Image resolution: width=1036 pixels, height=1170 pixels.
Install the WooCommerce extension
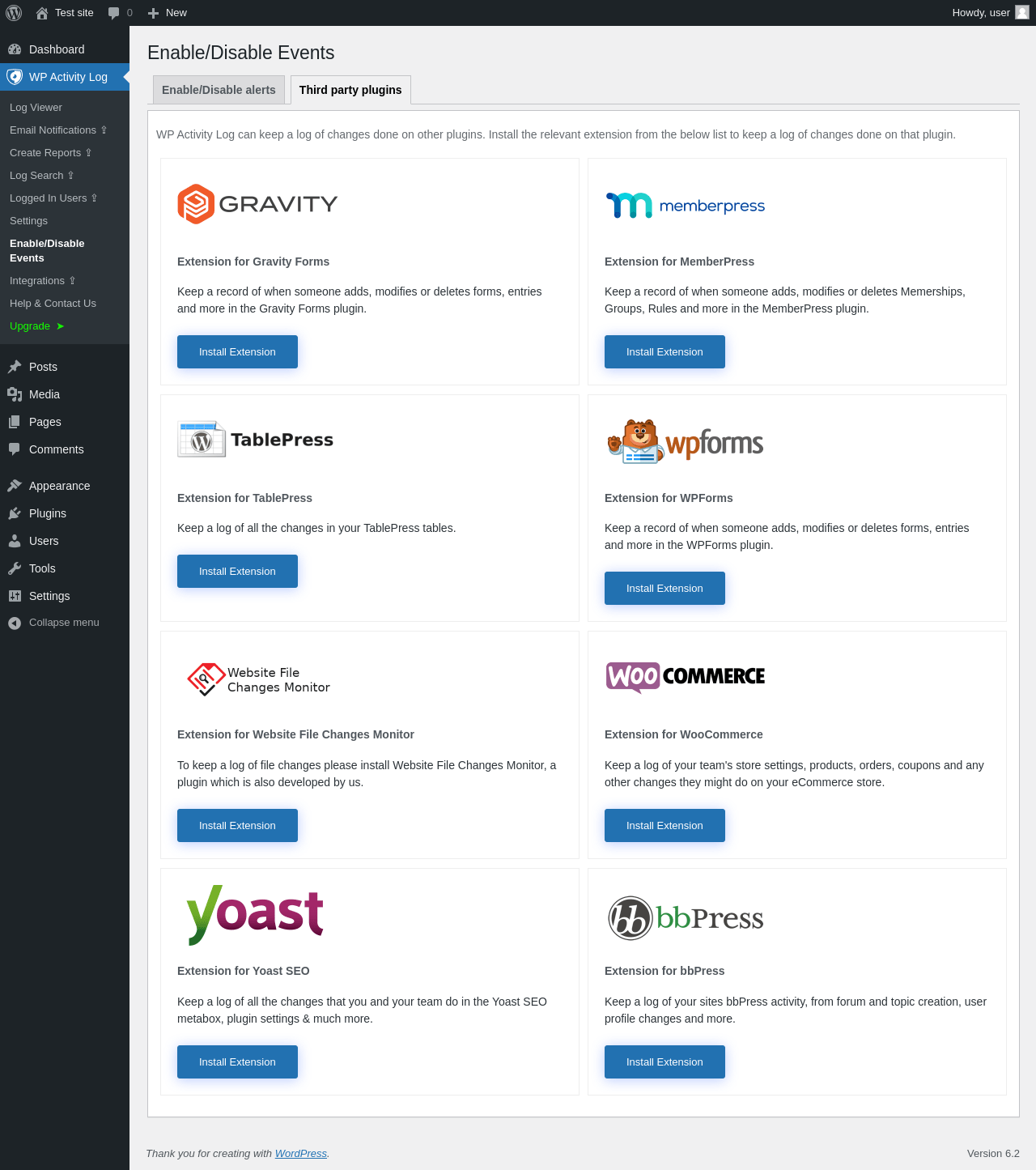(x=664, y=826)
